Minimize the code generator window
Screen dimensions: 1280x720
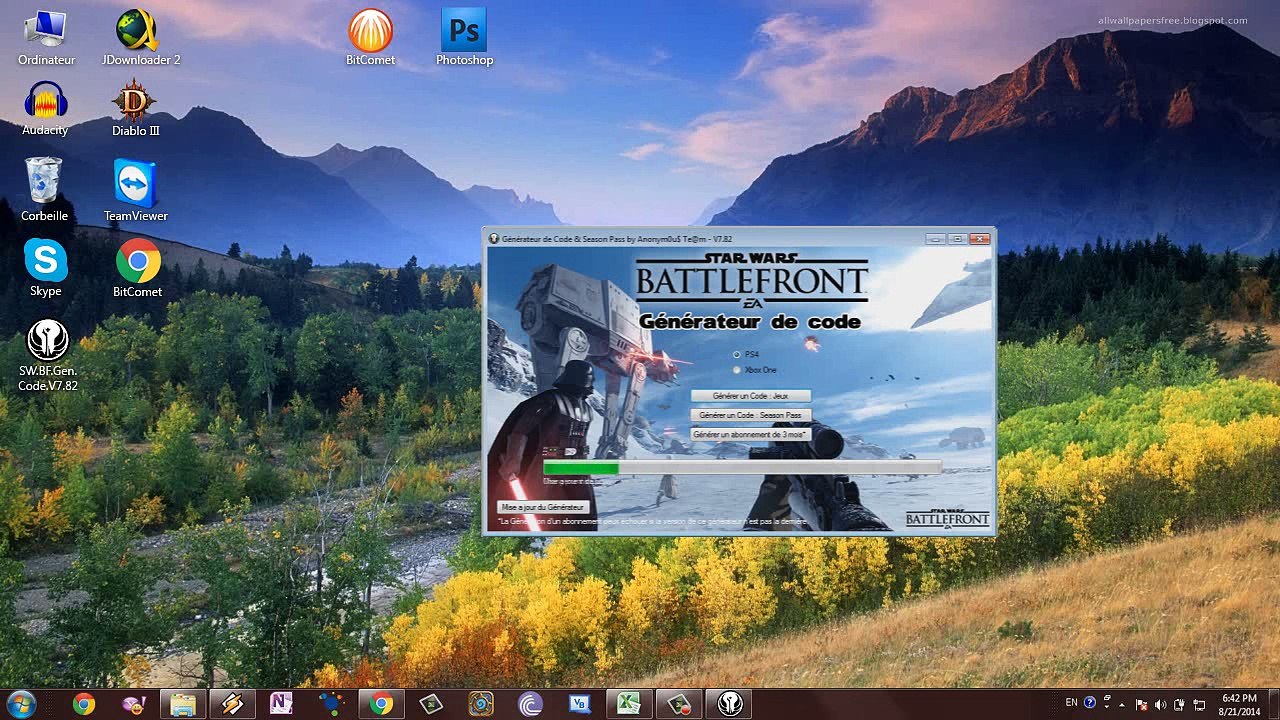[935, 239]
